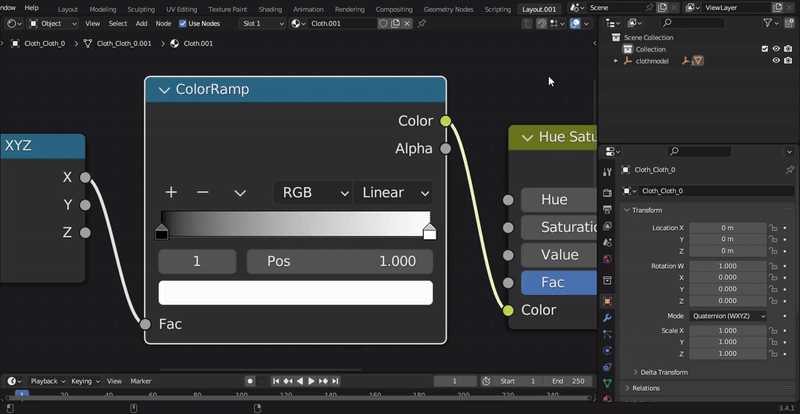Add a new stop to the ColorRamp

click(x=171, y=193)
